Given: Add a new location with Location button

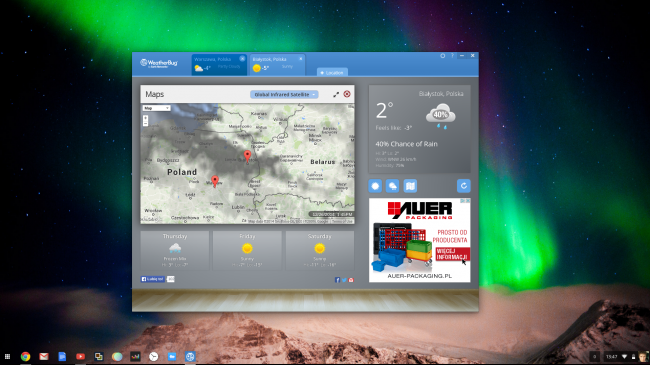Looking at the screenshot, I should point(332,72).
